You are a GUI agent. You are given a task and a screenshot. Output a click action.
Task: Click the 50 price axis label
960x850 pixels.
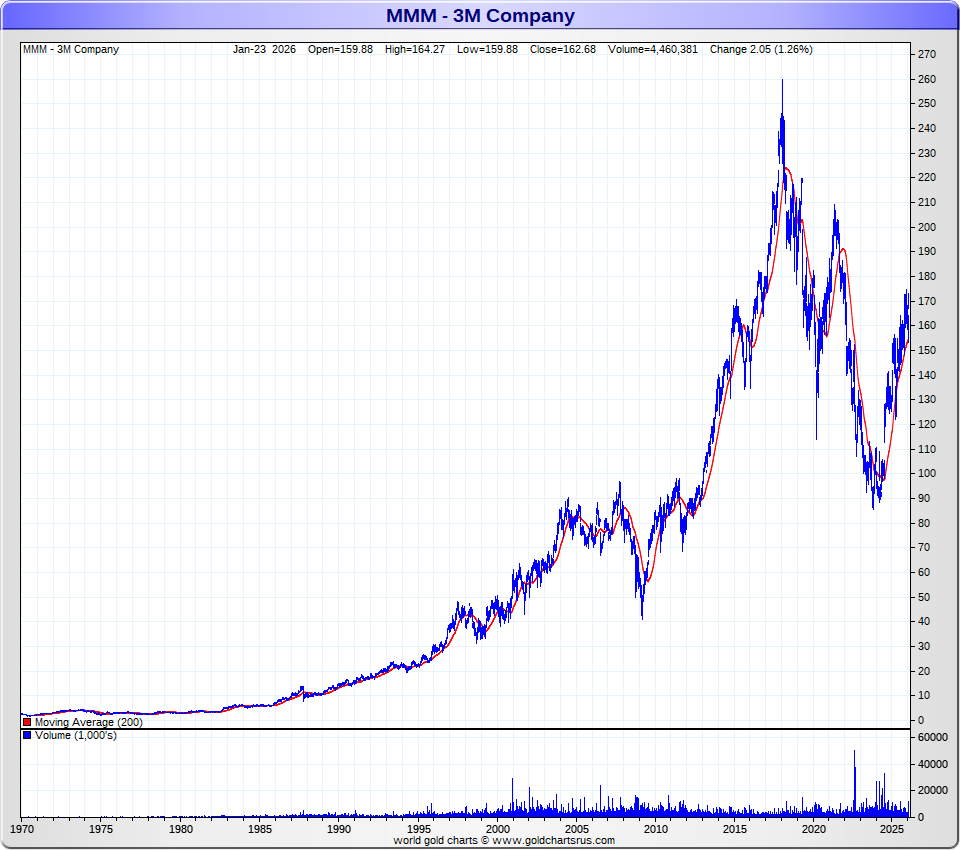click(924, 596)
